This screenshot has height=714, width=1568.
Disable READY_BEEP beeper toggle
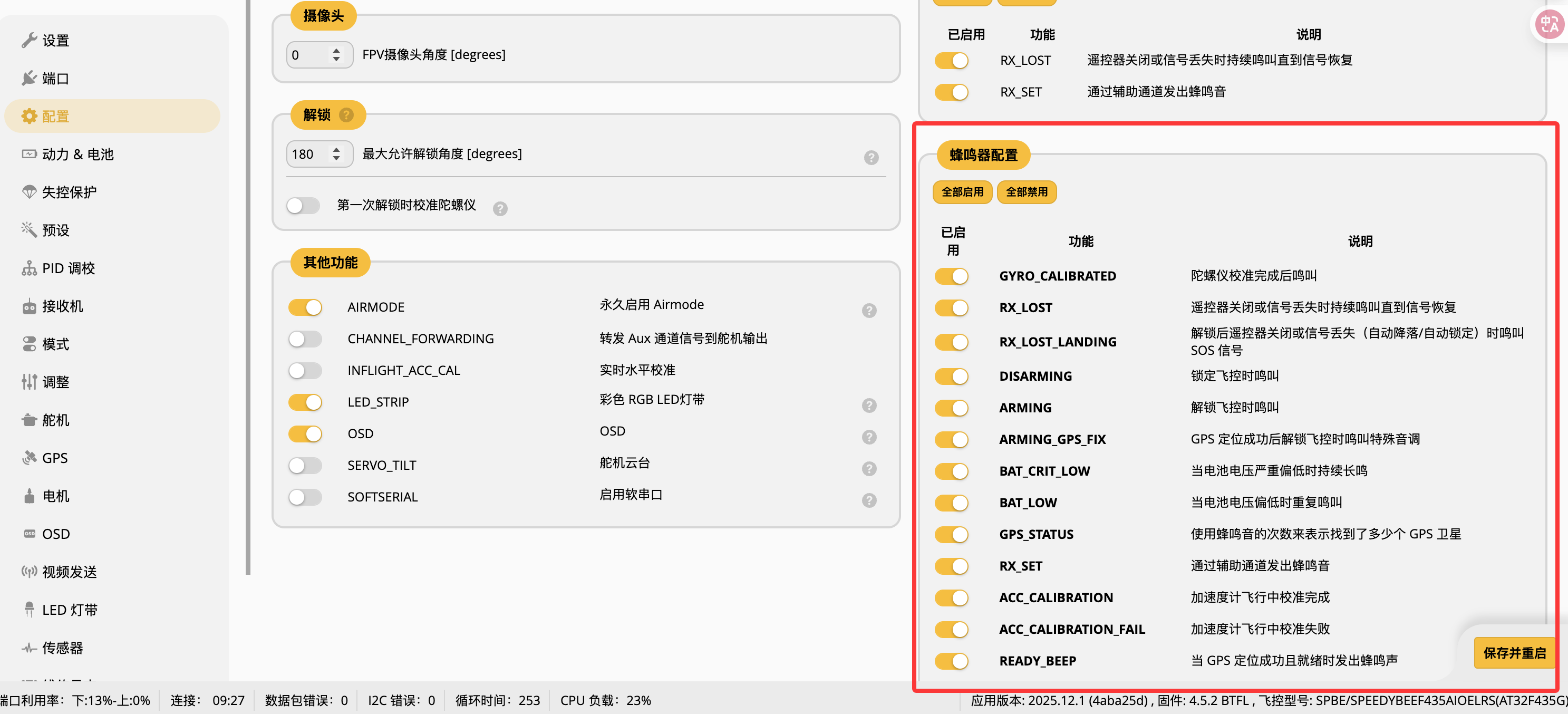tap(951, 661)
